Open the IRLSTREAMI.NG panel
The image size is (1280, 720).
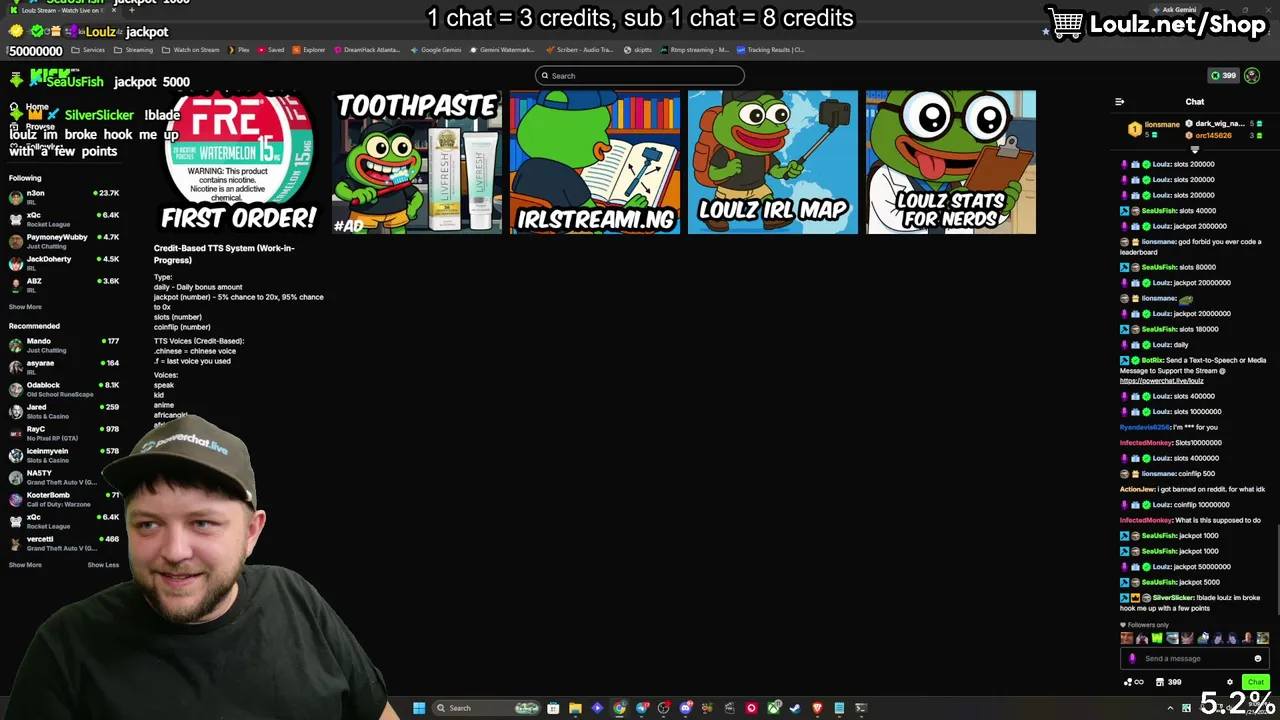click(x=595, y=162)
